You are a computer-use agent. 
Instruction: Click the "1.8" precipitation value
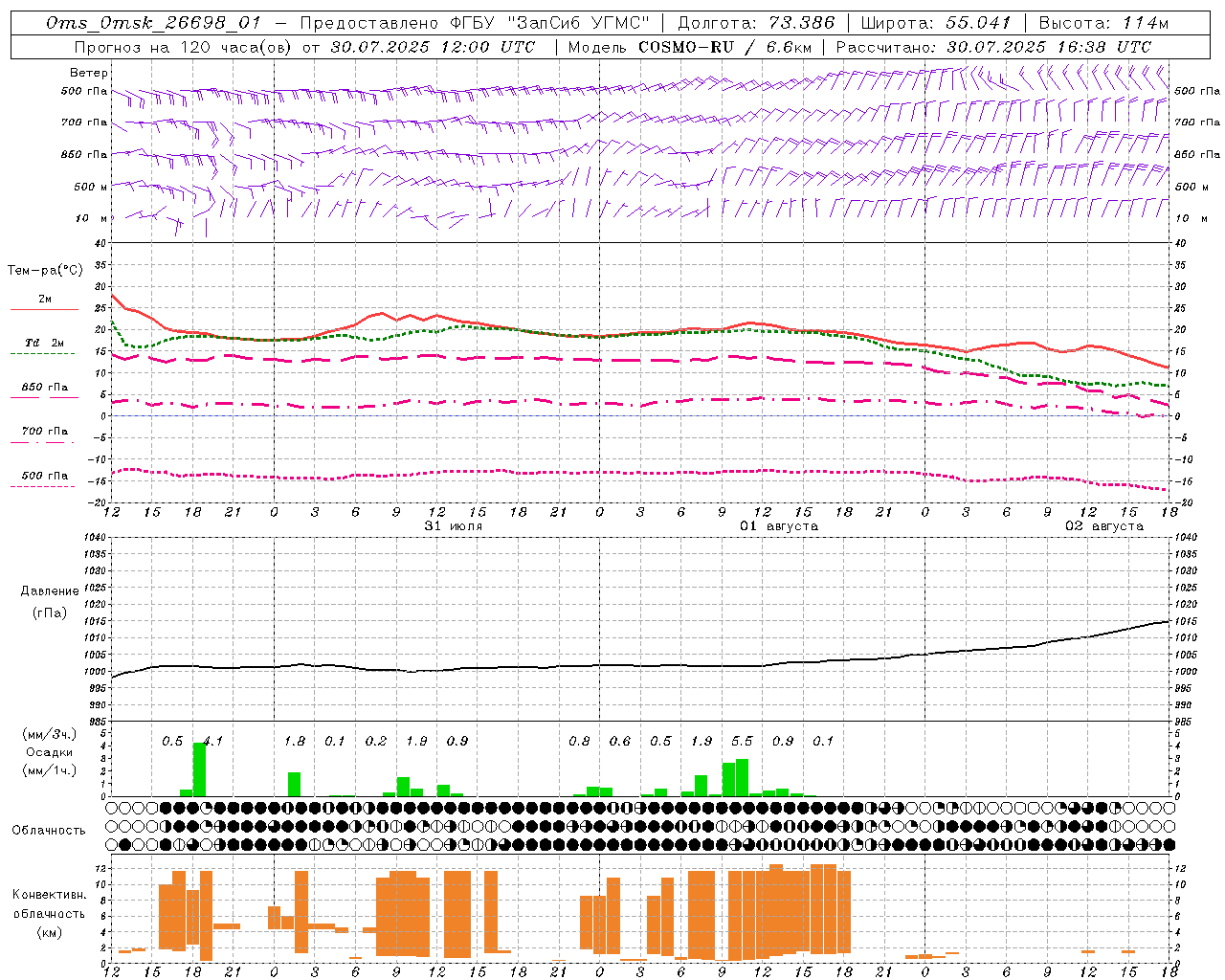295,741
